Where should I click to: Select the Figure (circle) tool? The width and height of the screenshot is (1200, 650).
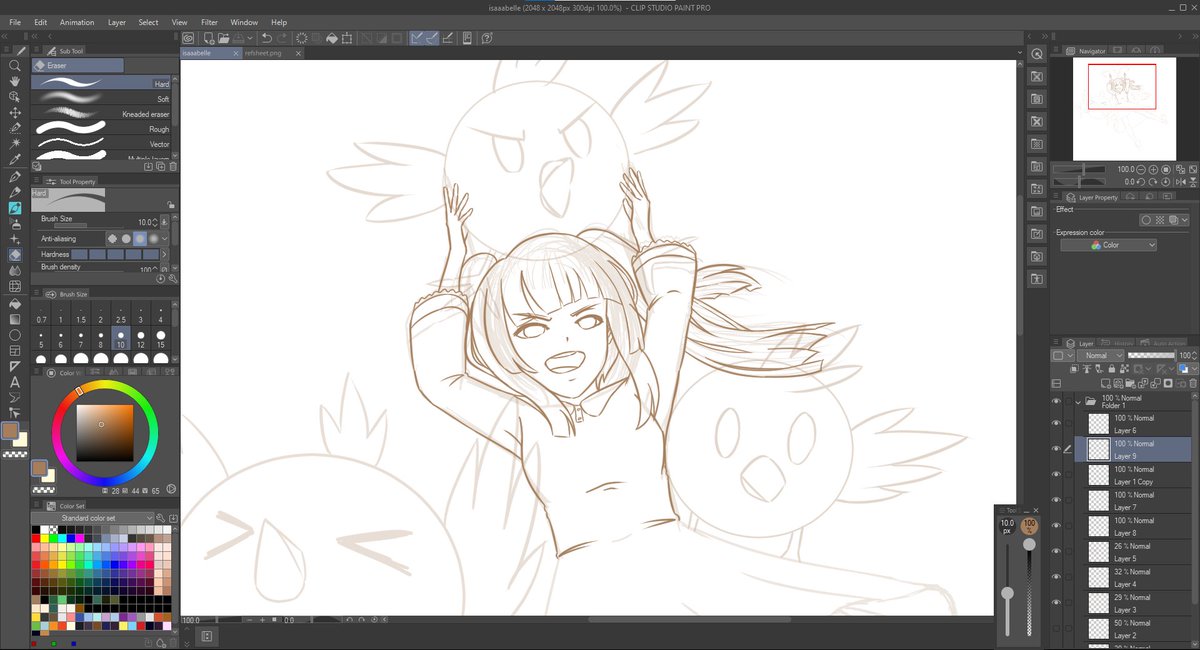click(x=15, y=335)
